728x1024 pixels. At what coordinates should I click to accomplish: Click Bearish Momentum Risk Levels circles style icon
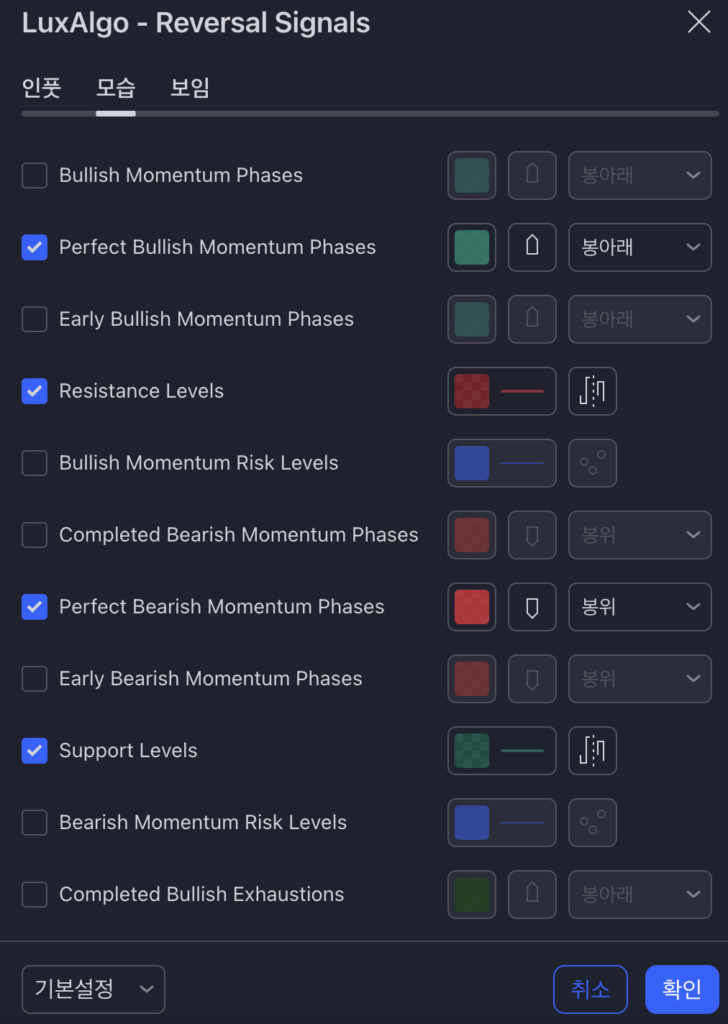coord(593,823)
